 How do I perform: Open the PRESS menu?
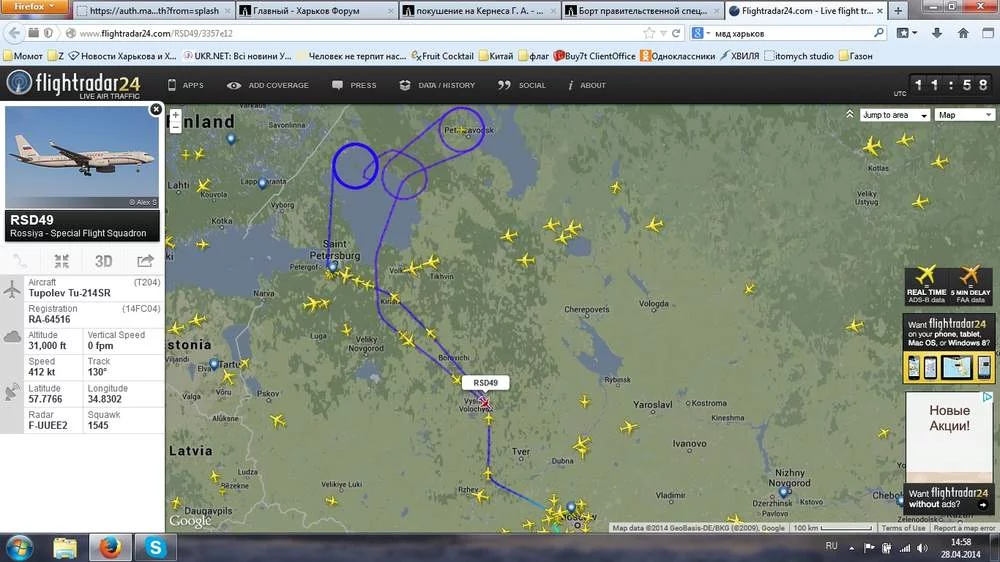[x=354, y=85]
